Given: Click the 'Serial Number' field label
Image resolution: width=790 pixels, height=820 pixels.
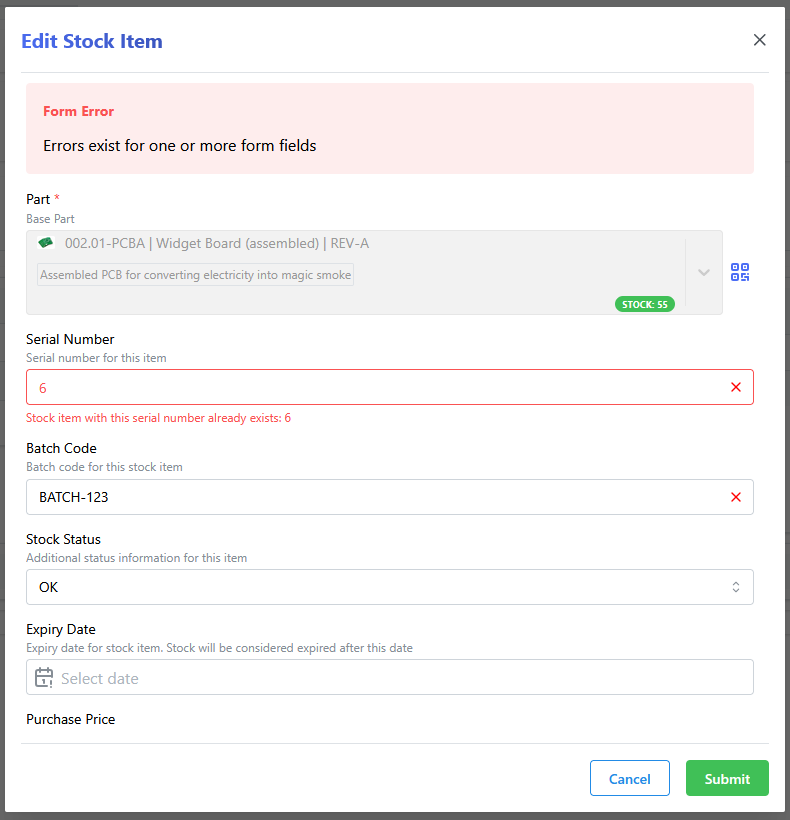Looking at the screenshot, I should click(70, 339).
